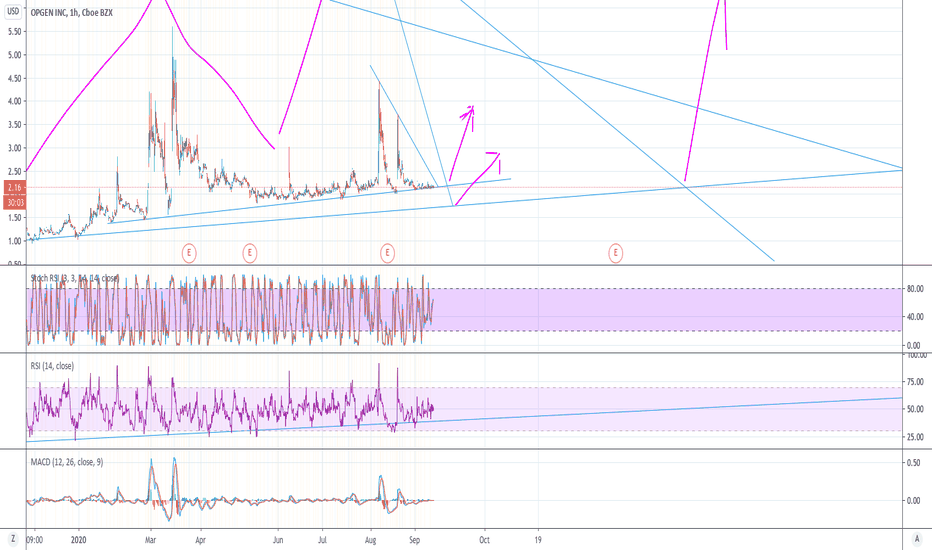Click the 2020 label on time axis
Viewport: 932px width, 550px height.
78,540
